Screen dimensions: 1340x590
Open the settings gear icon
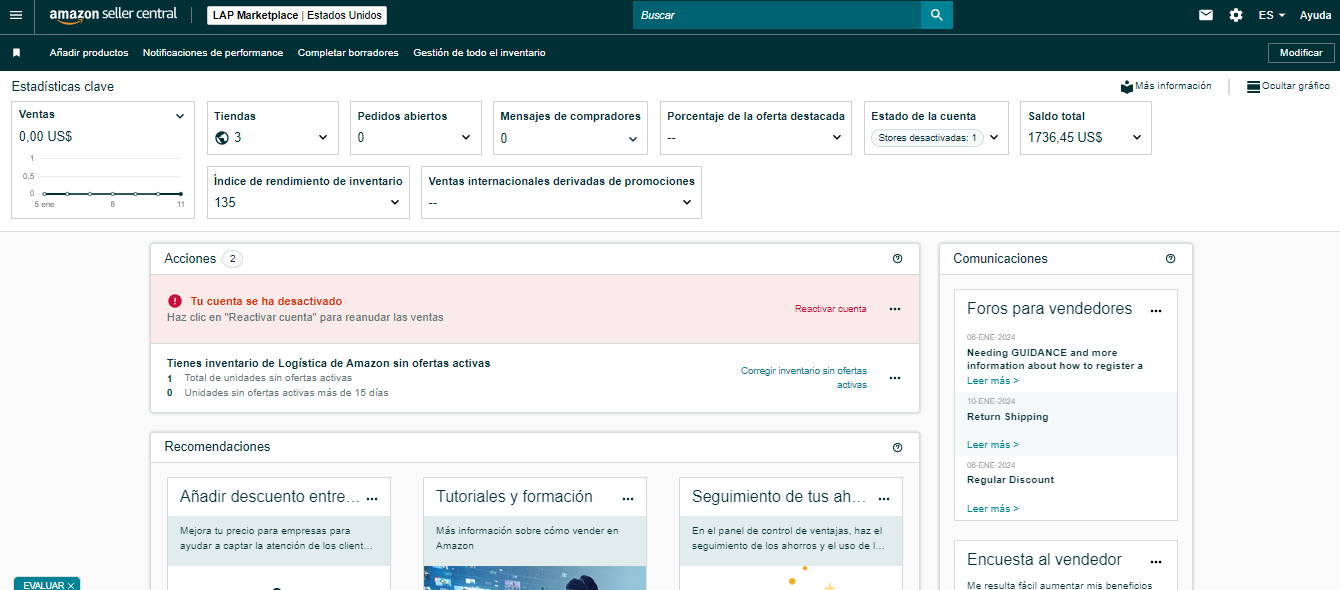(x=1236, y=15)
